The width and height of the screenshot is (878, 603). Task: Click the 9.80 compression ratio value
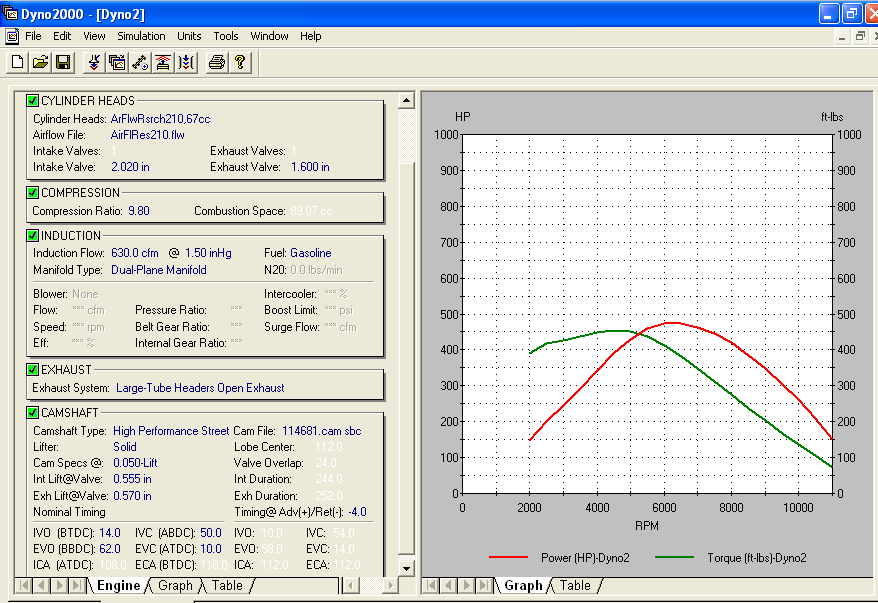pos(138,212)
